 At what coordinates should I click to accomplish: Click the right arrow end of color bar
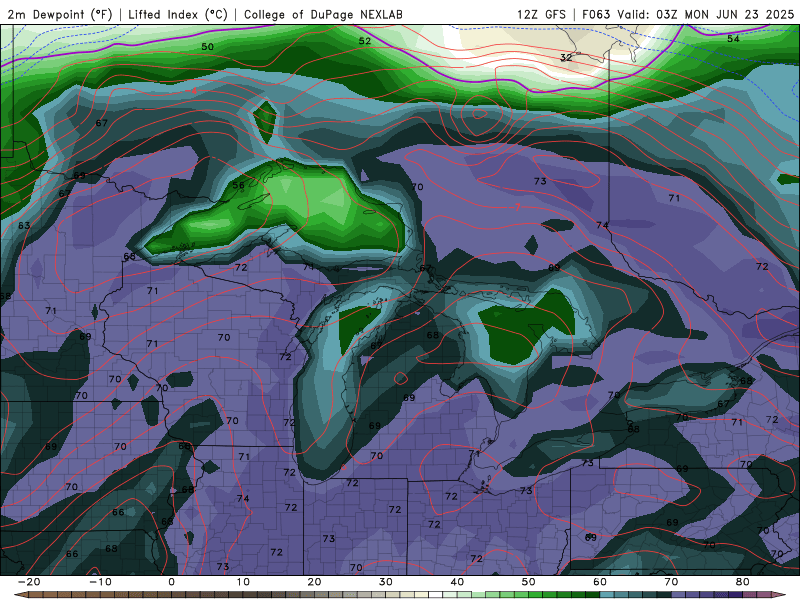tap(779, 595)
